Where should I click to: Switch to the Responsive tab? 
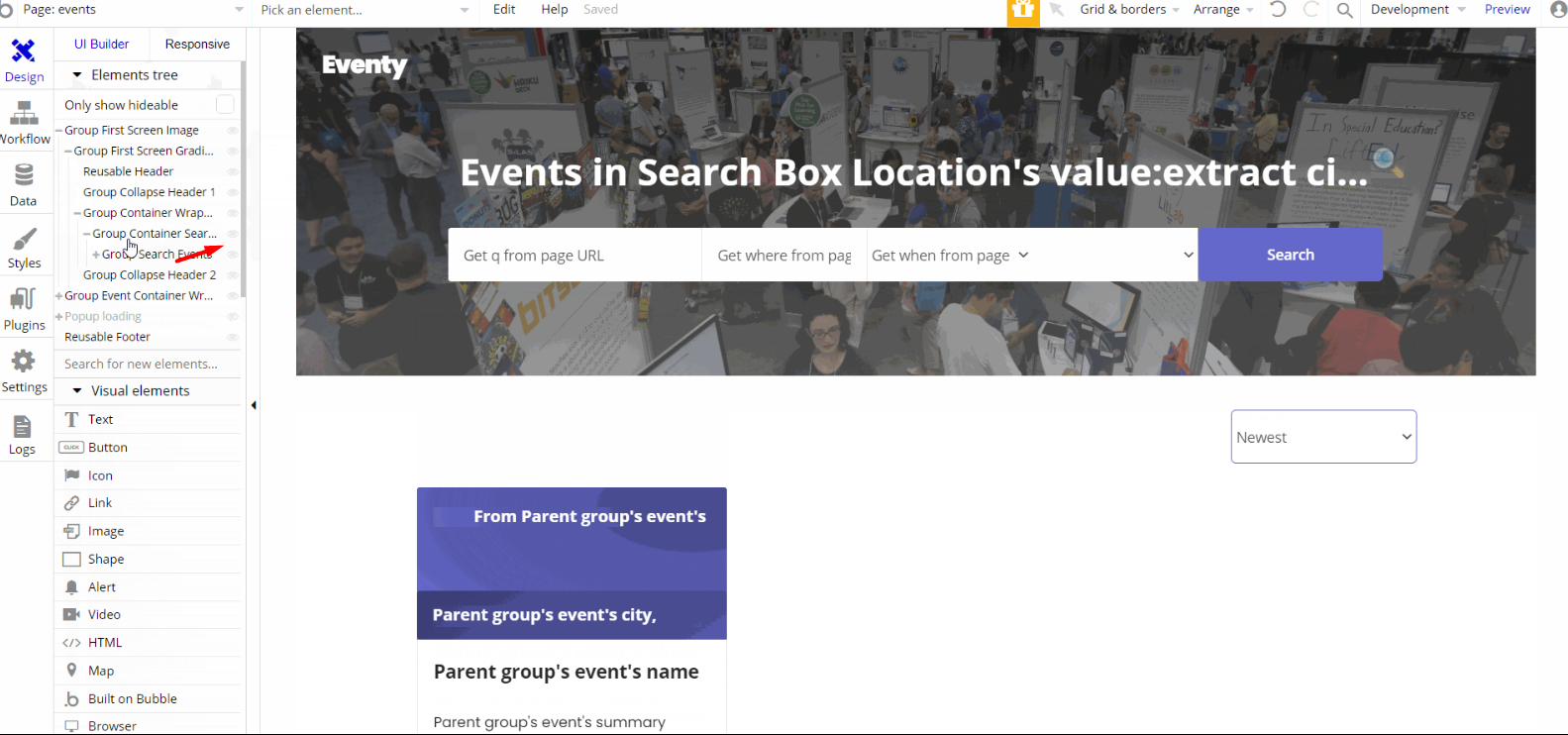pyautogui.click(x=197, y=44)
